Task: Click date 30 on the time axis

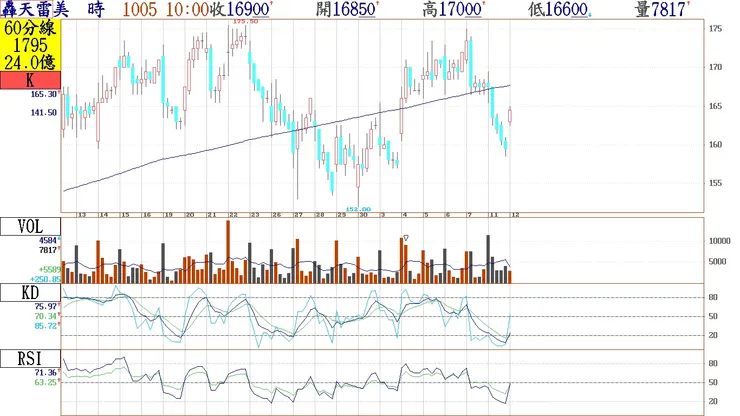Action: [x=363, y=215]
